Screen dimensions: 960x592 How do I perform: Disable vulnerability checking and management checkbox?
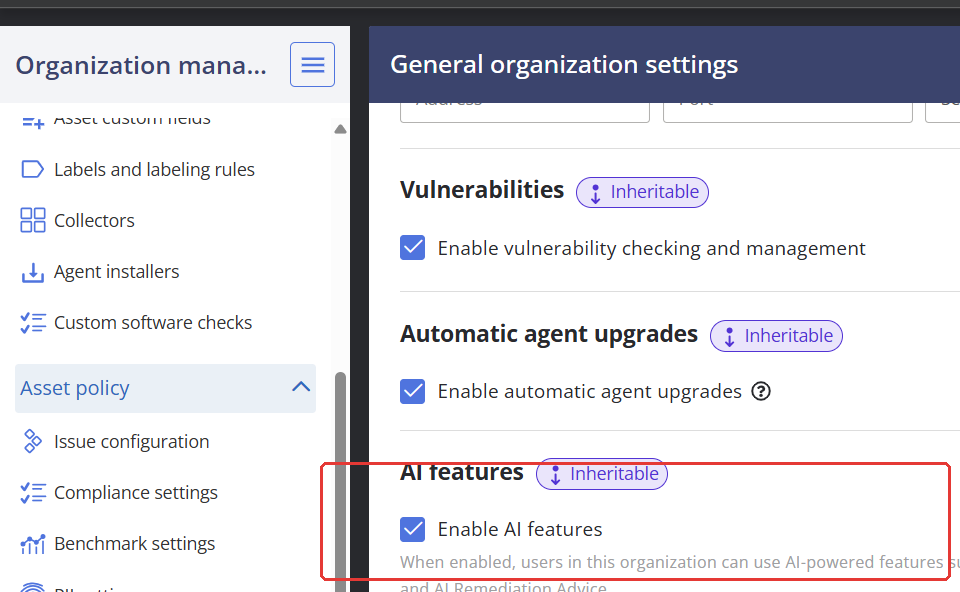click(413, 248)
